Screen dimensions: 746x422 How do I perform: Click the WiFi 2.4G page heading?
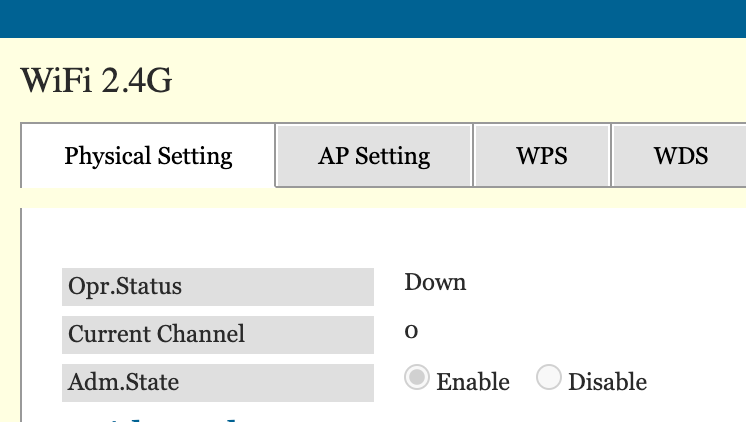point(96,81)
